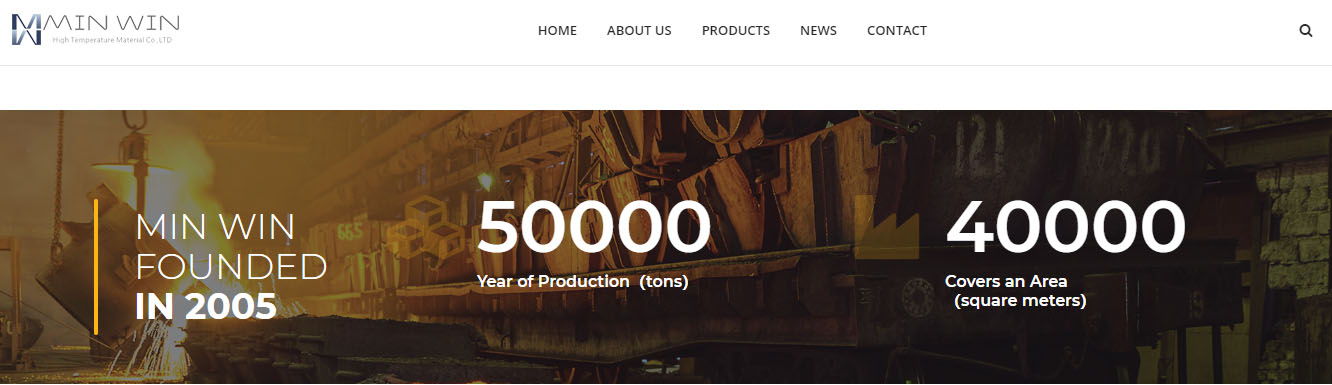1332x385 pixels.
Task: Open the PRODUCTS menu
Action: [x=736, y=31]
